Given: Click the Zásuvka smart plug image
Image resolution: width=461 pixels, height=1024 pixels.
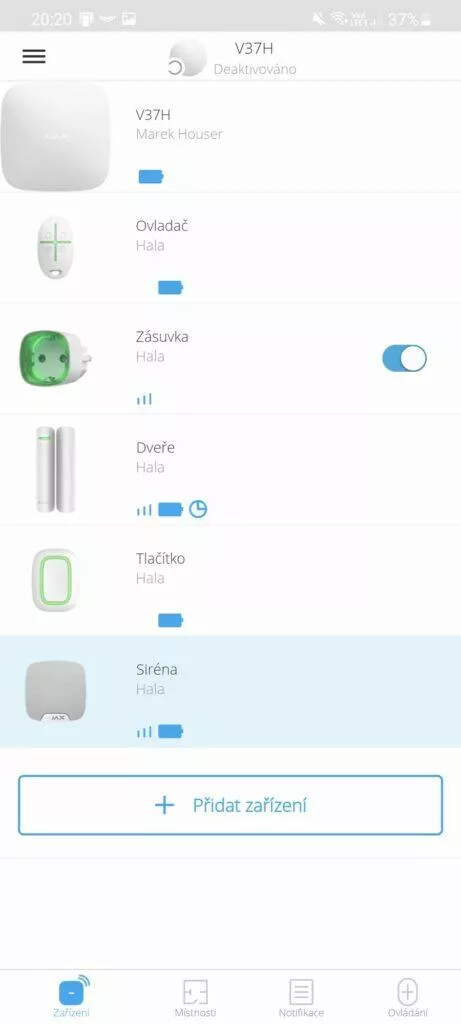Looking at the screenshot, I should (55, 359).
